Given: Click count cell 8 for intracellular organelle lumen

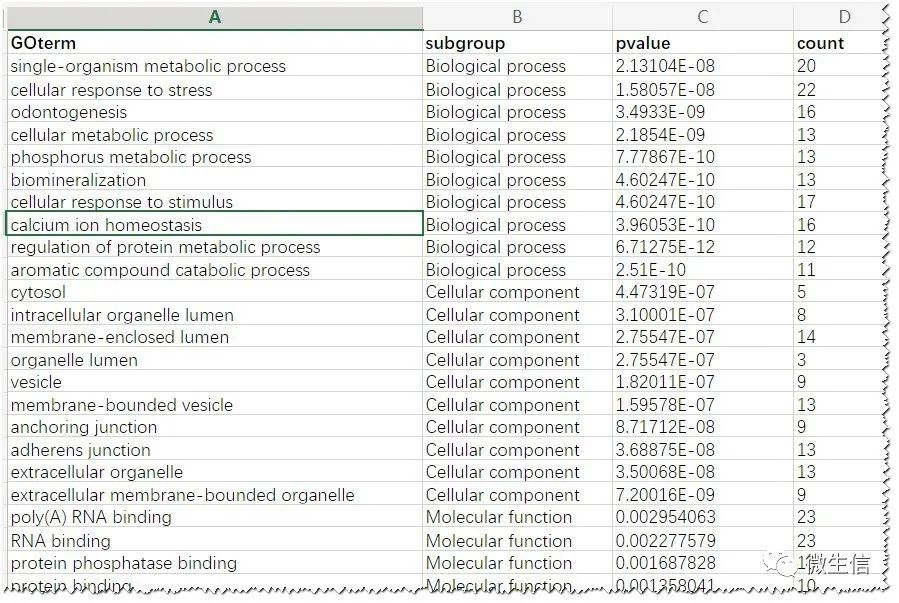Looking at the screenshot, I should 840,315.
